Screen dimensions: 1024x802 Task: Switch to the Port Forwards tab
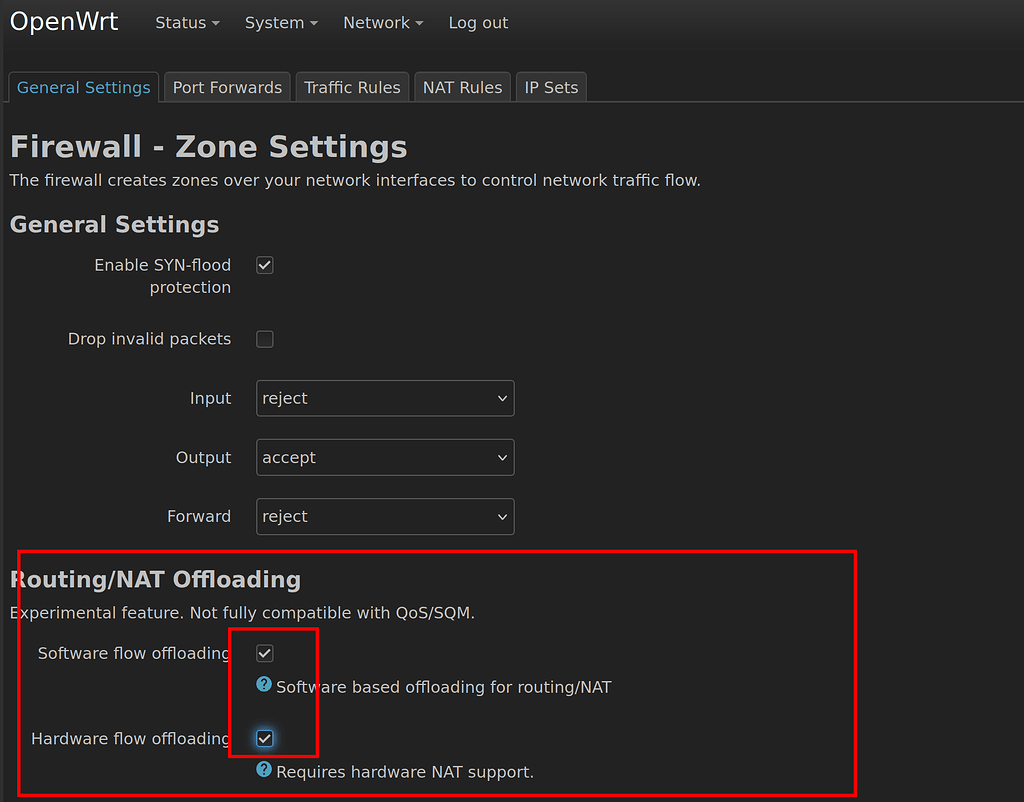tap(226, 87)
